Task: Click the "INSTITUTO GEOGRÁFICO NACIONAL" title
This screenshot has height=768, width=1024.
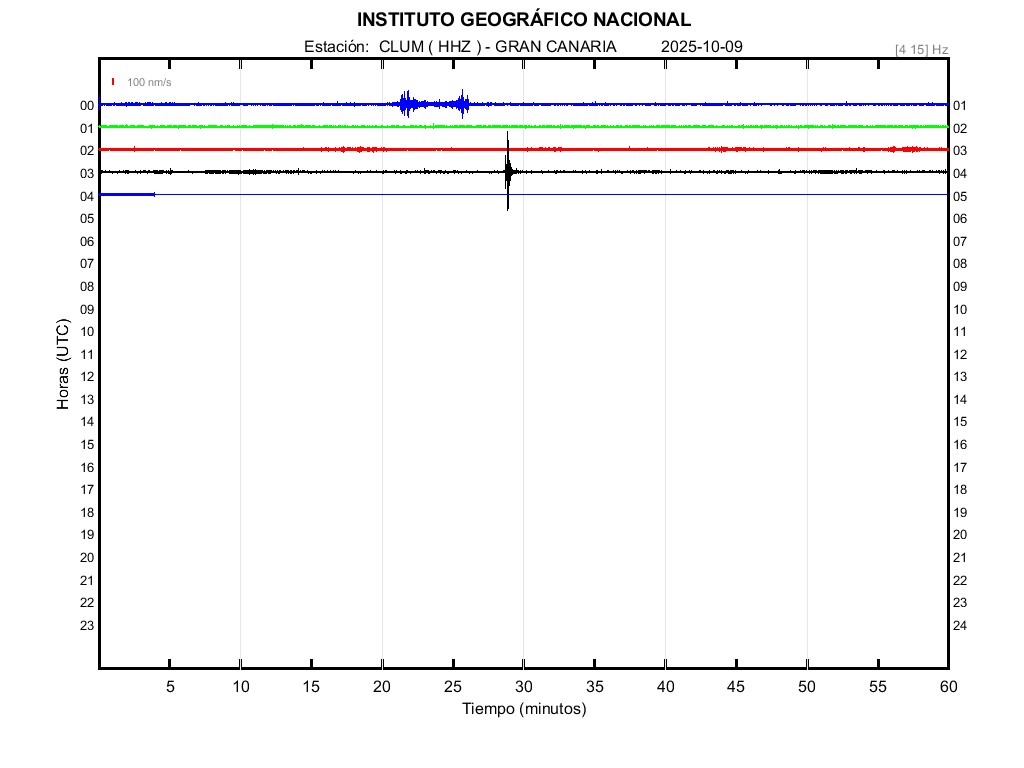Action: [523, 20]
